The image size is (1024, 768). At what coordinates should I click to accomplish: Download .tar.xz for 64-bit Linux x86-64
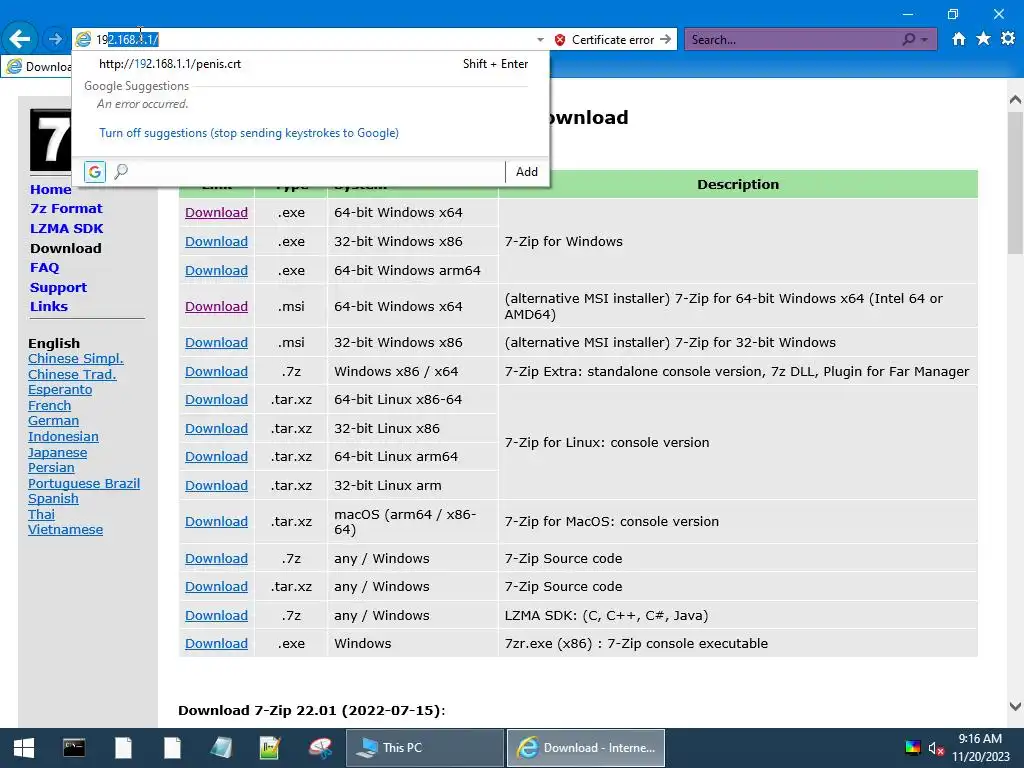tap(216, 400)
